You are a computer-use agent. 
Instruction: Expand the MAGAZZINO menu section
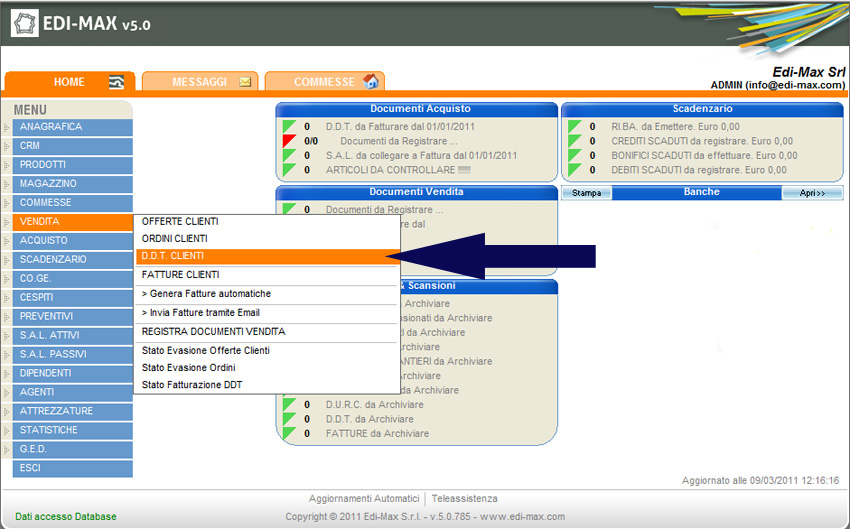(72, 184)
